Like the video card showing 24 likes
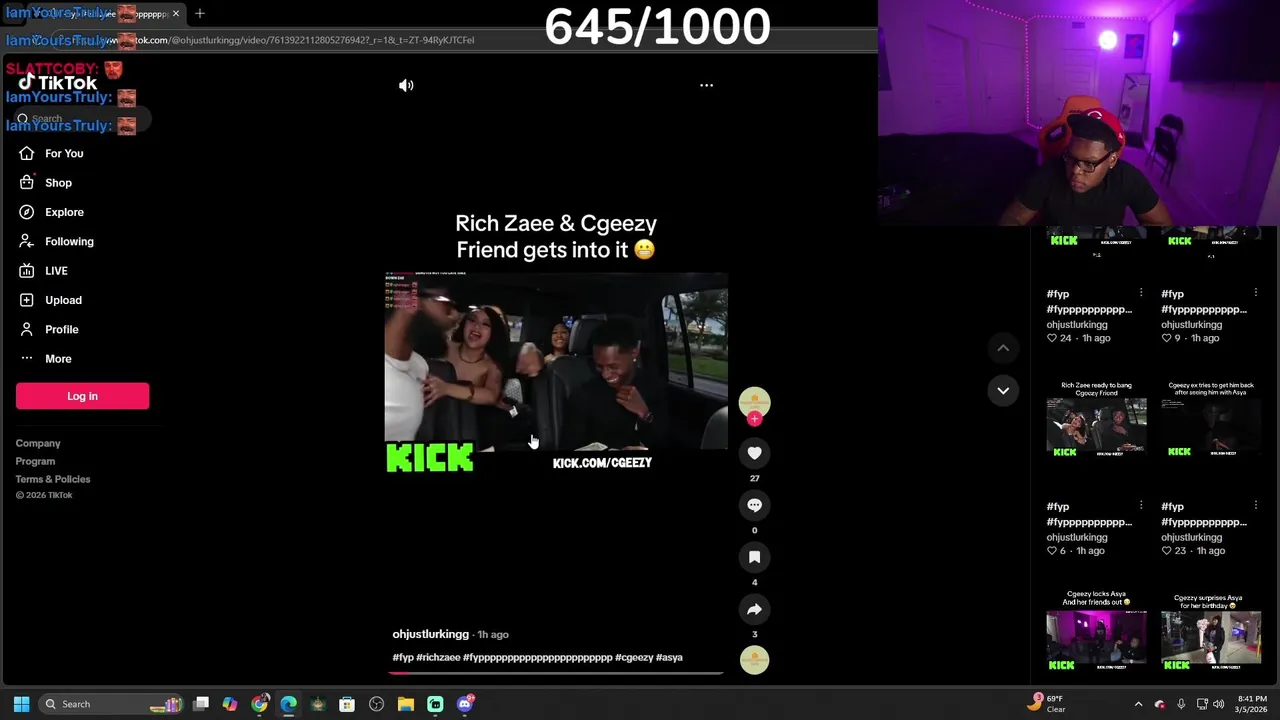Image resolution: width=1280 pixels, height=720 pixels. [1052, 339]
